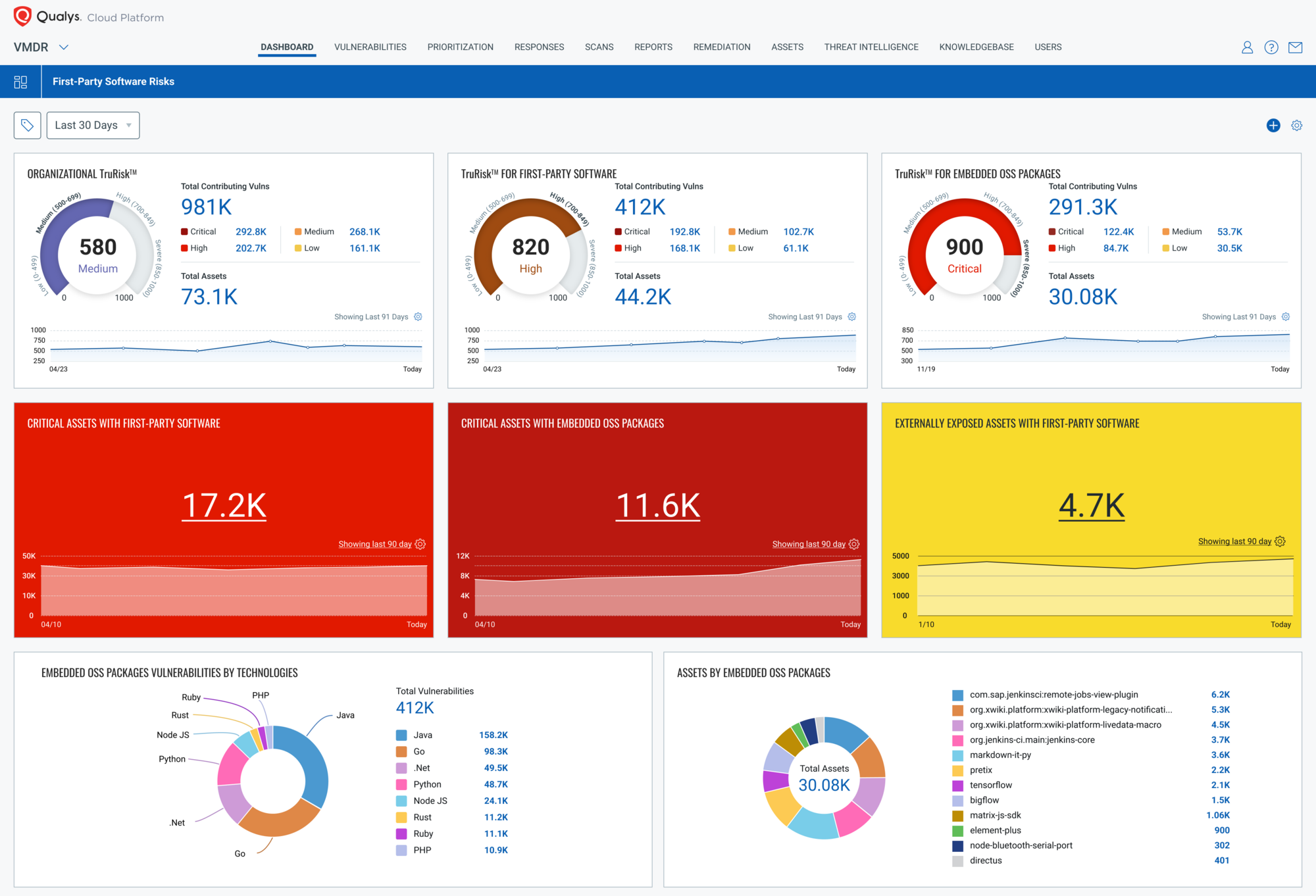This screenshot has height=896, width=1316.
Task: Open the mail envelope icon
Action: click(x=1296, y=47)
